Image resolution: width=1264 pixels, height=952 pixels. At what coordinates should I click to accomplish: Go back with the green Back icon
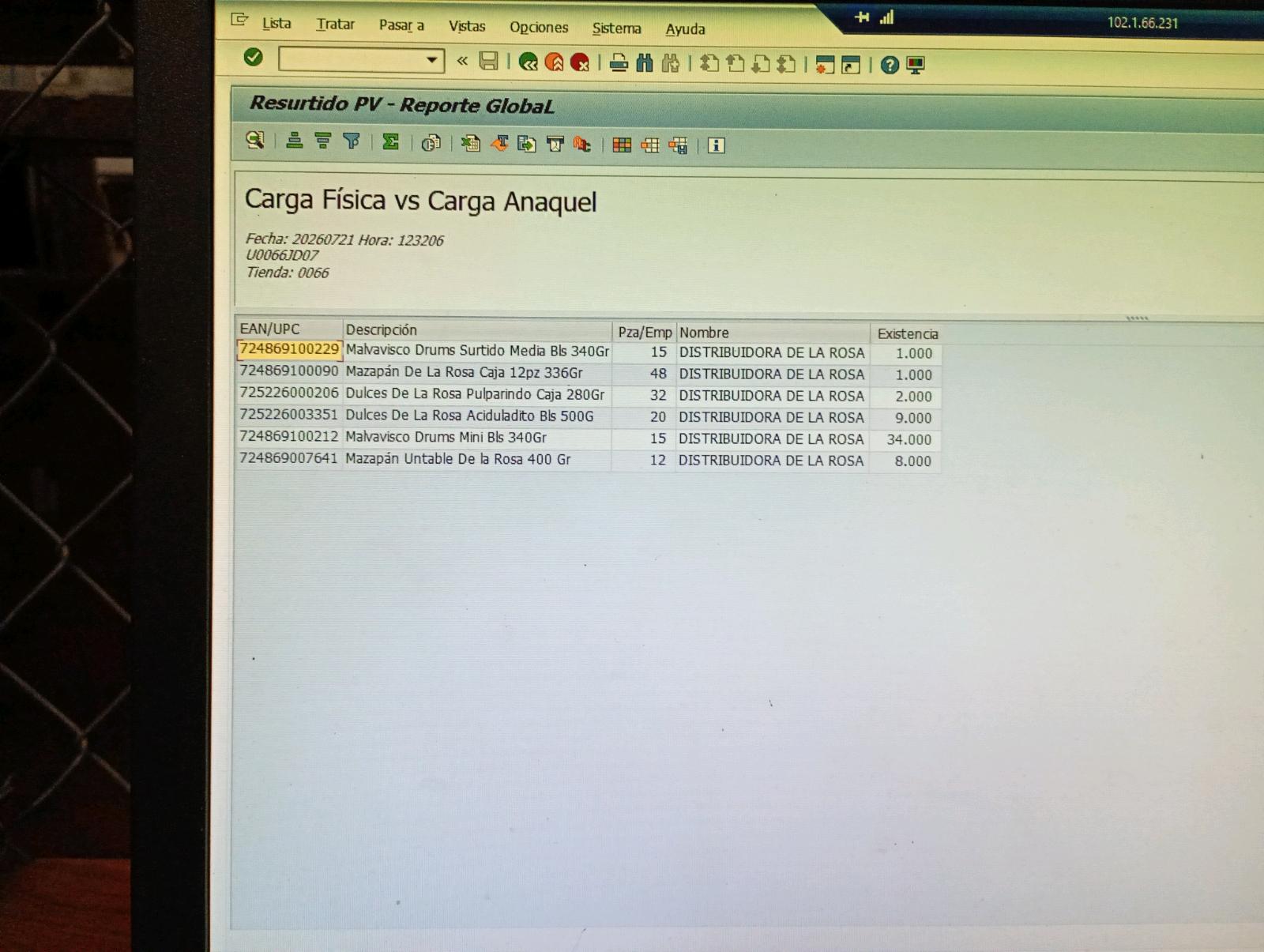(x=528, y=62)
